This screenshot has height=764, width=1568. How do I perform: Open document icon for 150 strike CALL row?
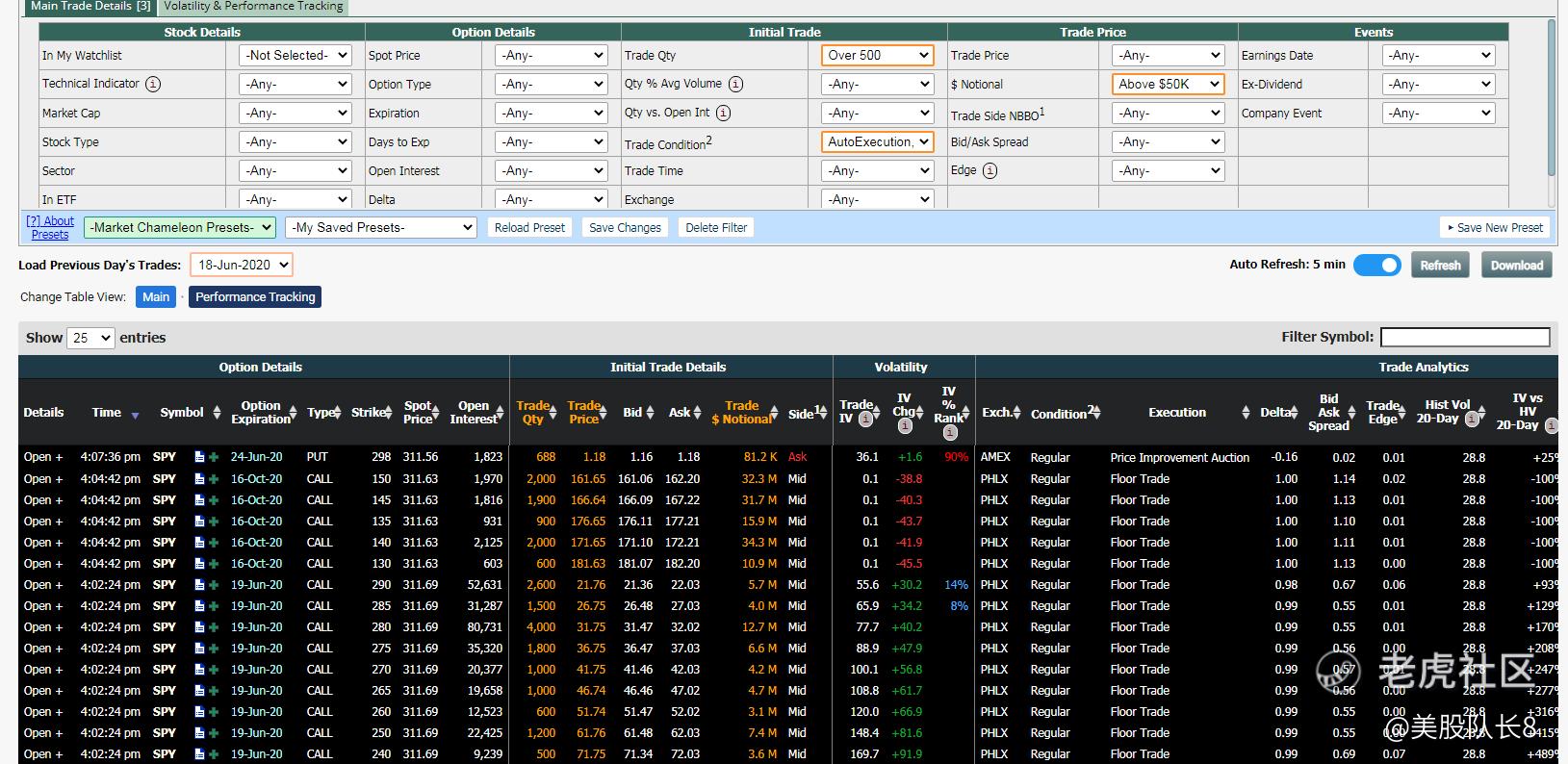(x=199, y=478)
